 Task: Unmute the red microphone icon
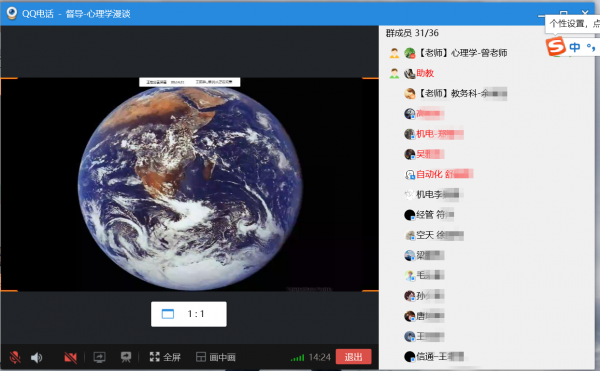[15, 357]
